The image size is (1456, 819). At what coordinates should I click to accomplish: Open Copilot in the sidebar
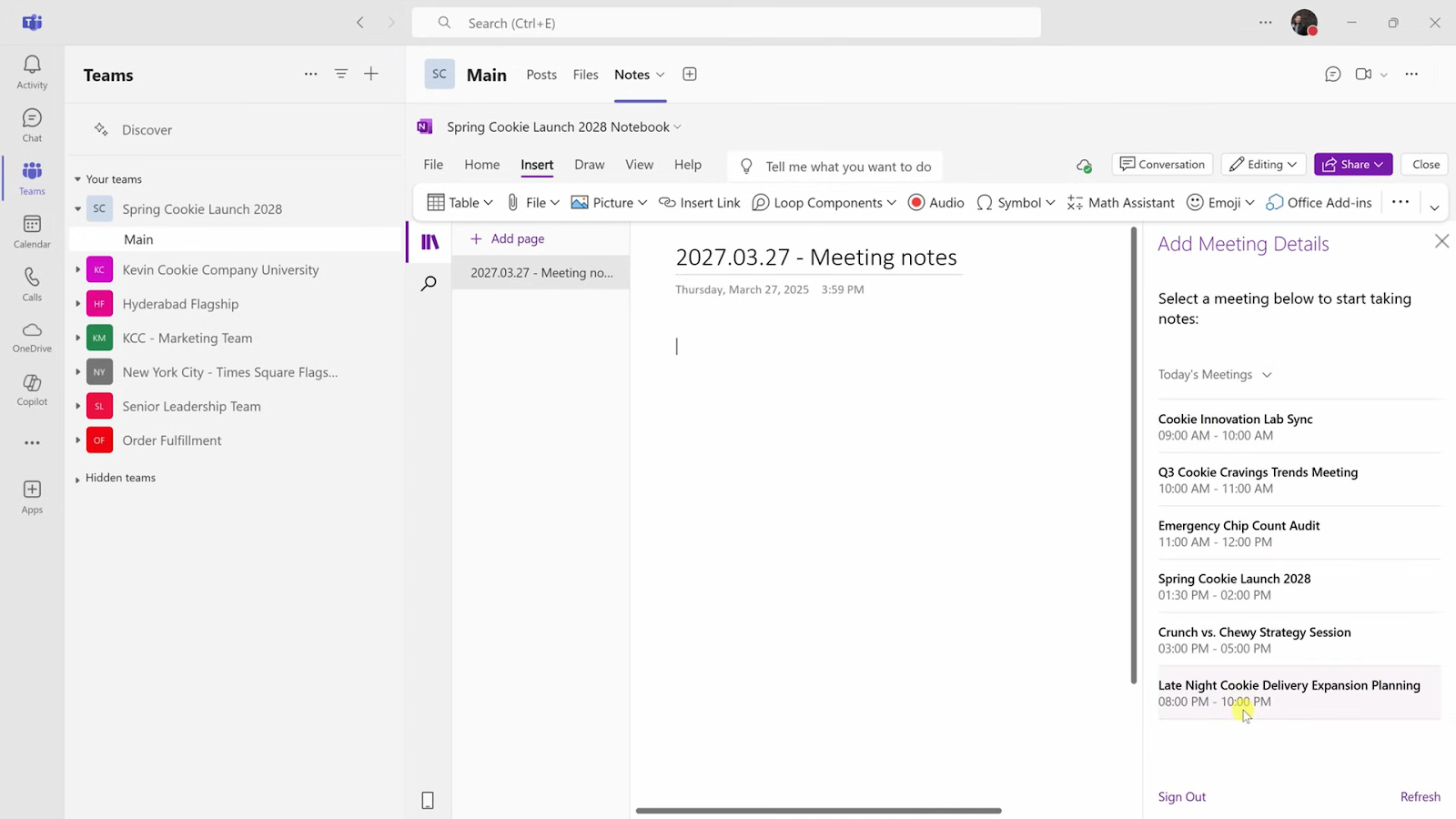[x=32, y=389]
